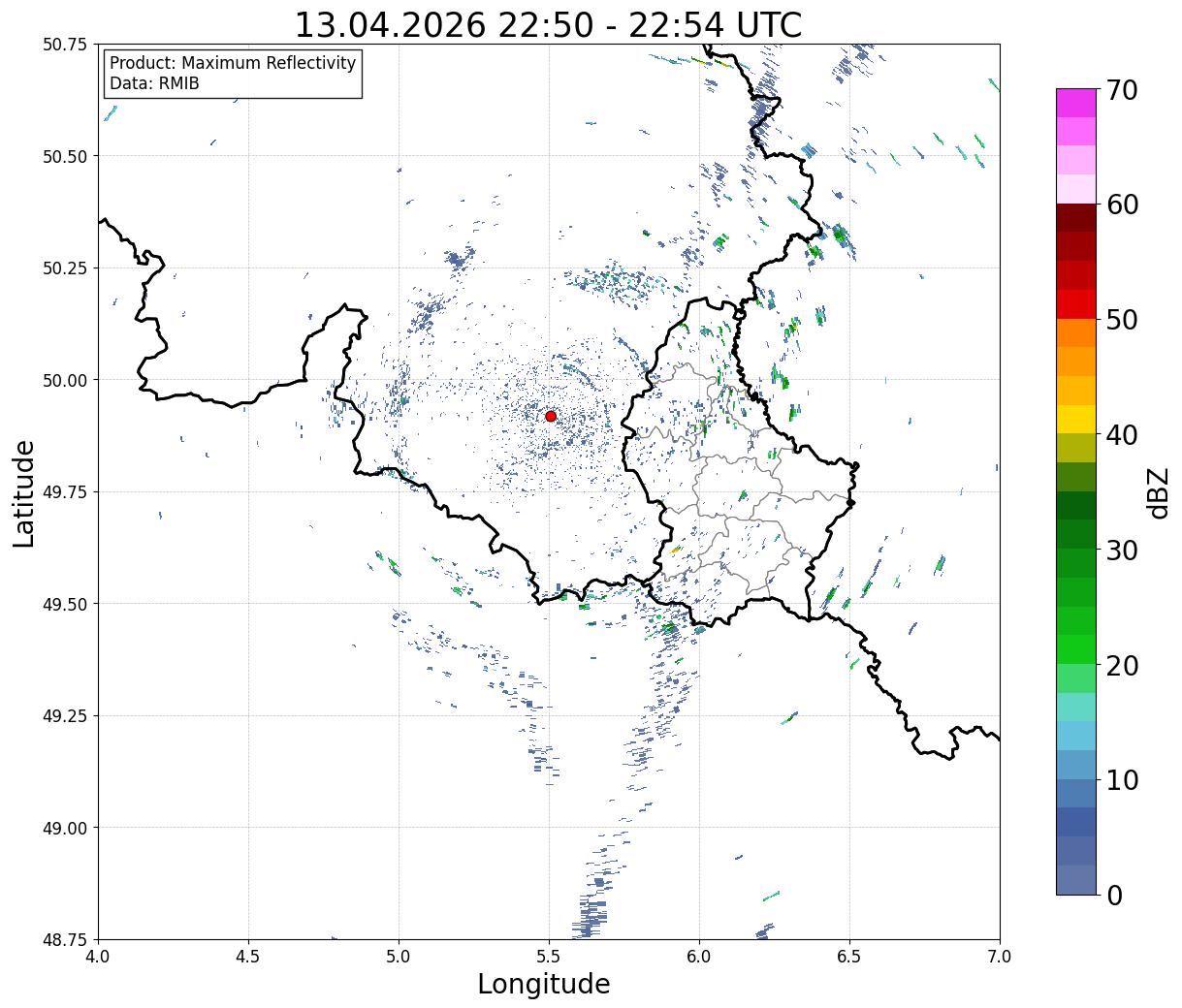Pick the yellow 40 dBZ colorbar segment
The width and height of the screenshot is (1182, 1008).
(x=1076, y=419)
